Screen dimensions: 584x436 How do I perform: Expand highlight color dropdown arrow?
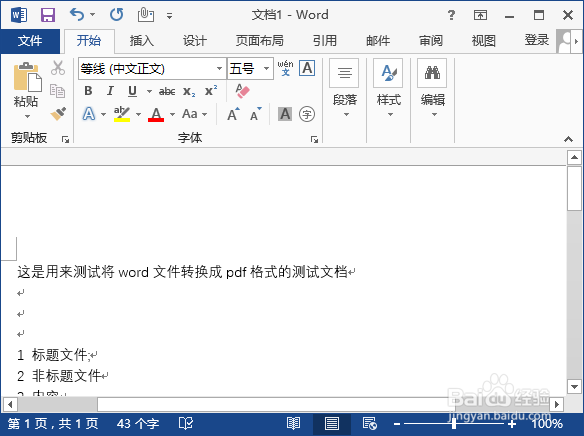(x=138, y=114)
